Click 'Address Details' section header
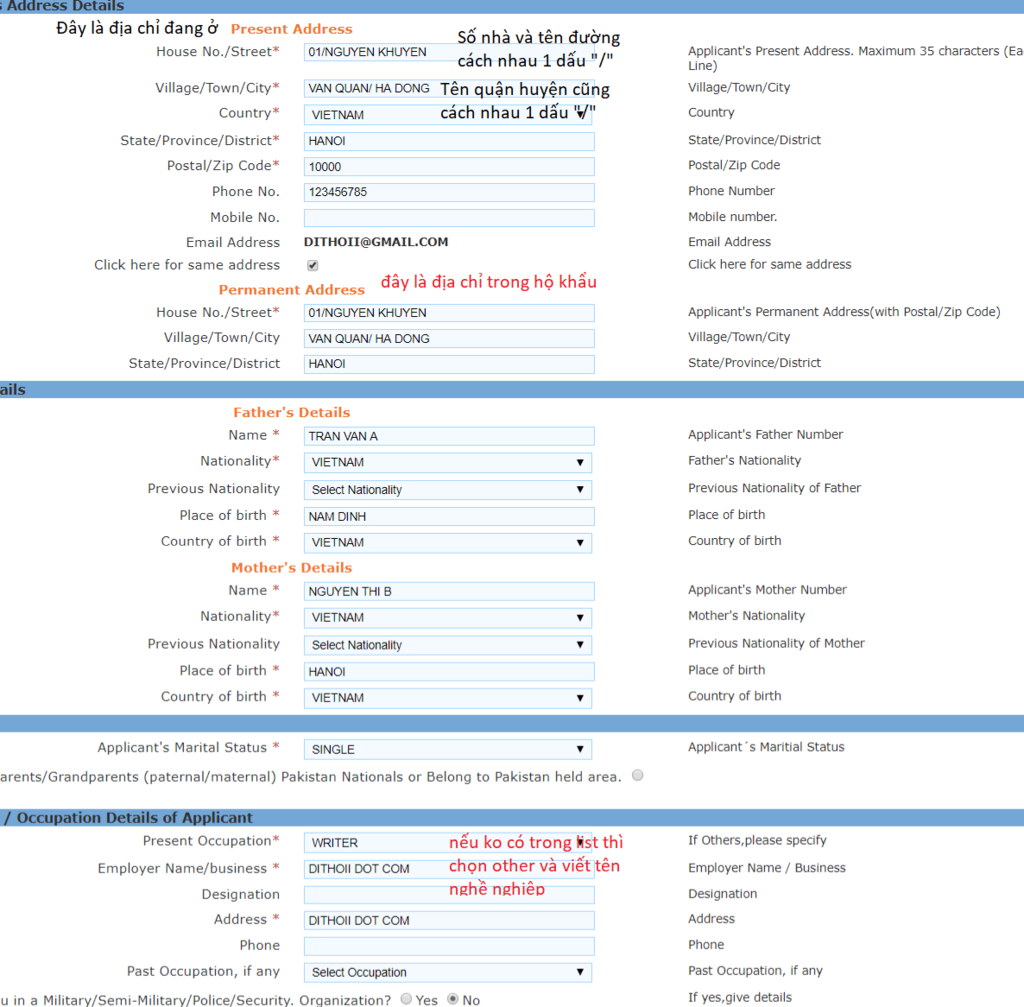The width and height of the screenshot is (1024, 1007). point(65,6)
